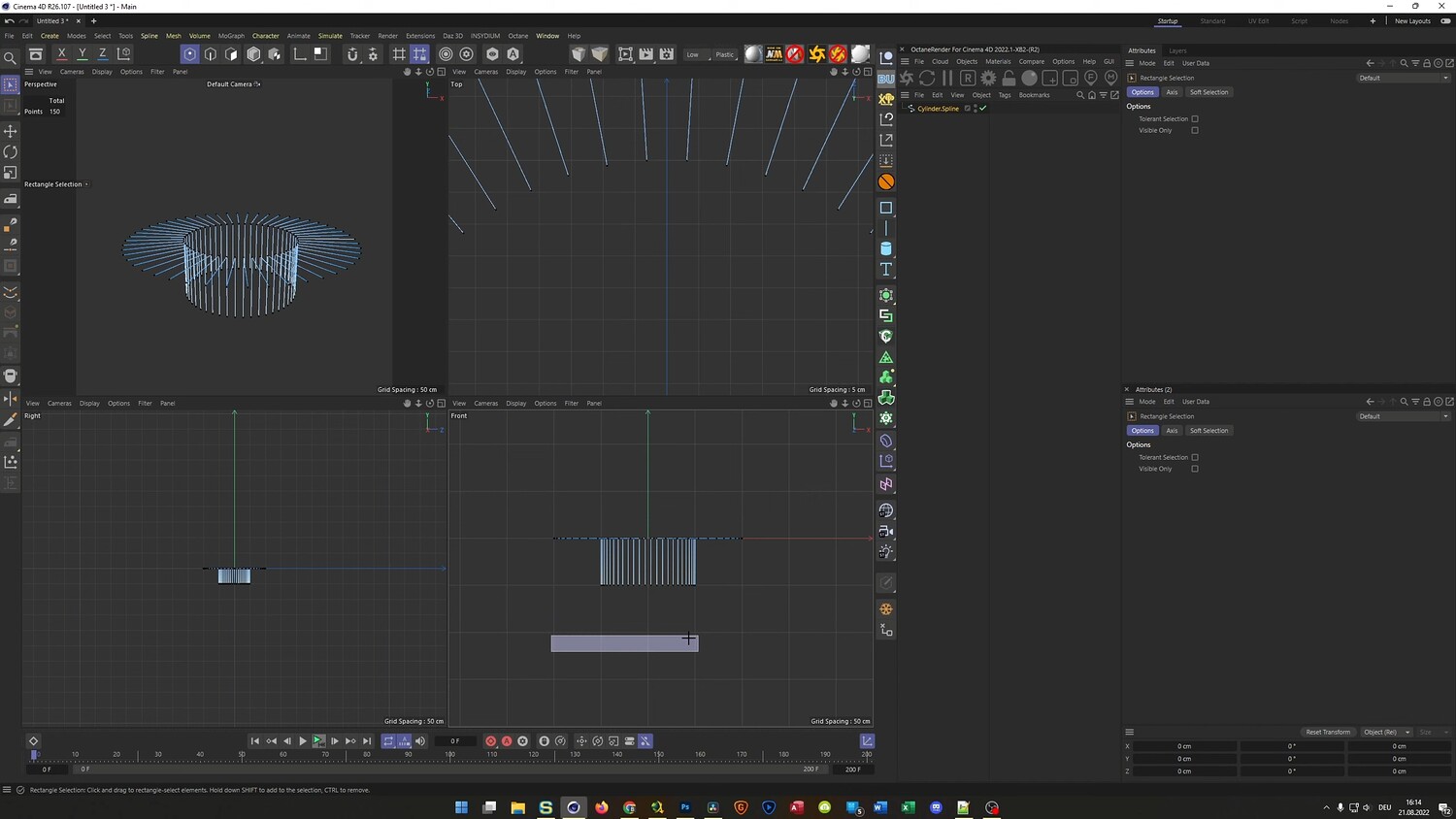1456x819 pixels.
Task: Toggle Octane render lock icon
Action: tap(1009, 78)
